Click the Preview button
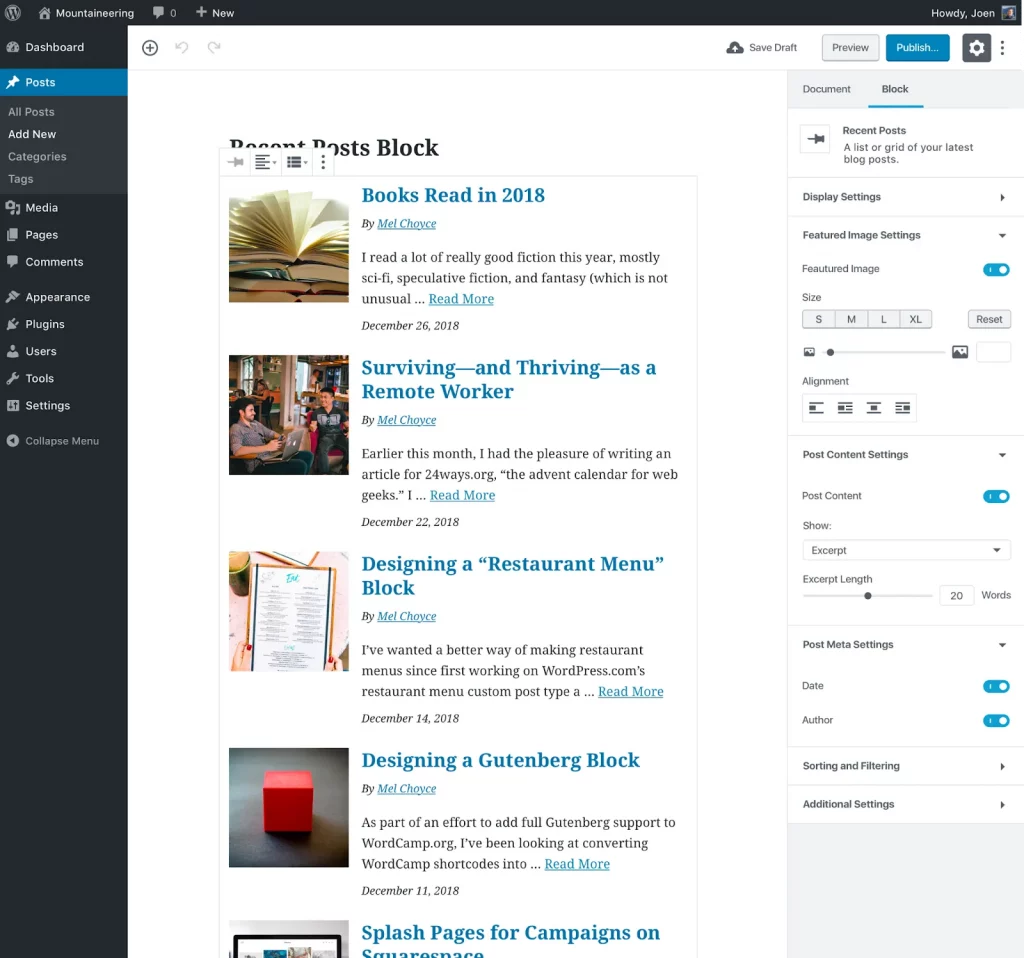The image size is (1024, 958). tap(850, 48)
